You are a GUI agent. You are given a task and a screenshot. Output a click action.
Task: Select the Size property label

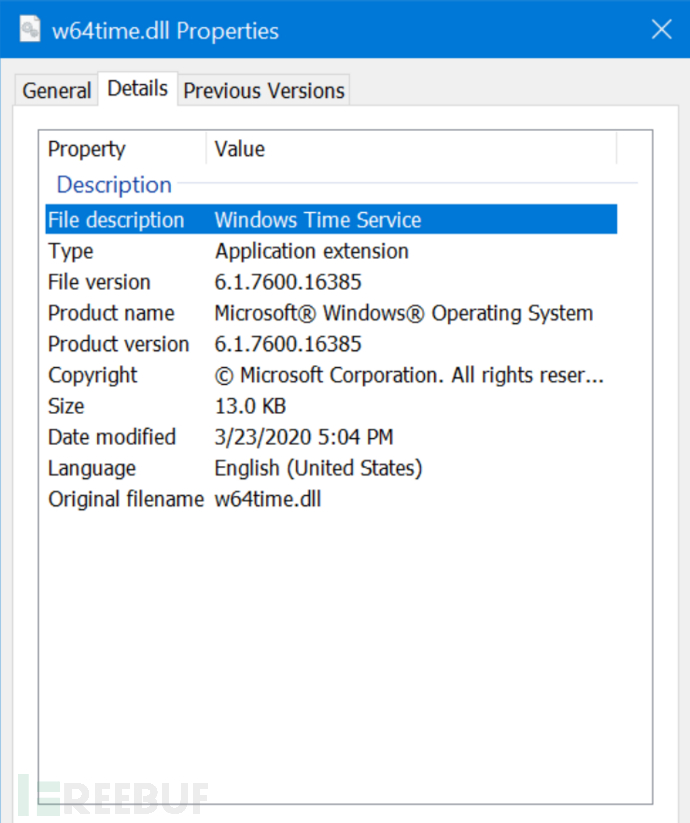66,406
